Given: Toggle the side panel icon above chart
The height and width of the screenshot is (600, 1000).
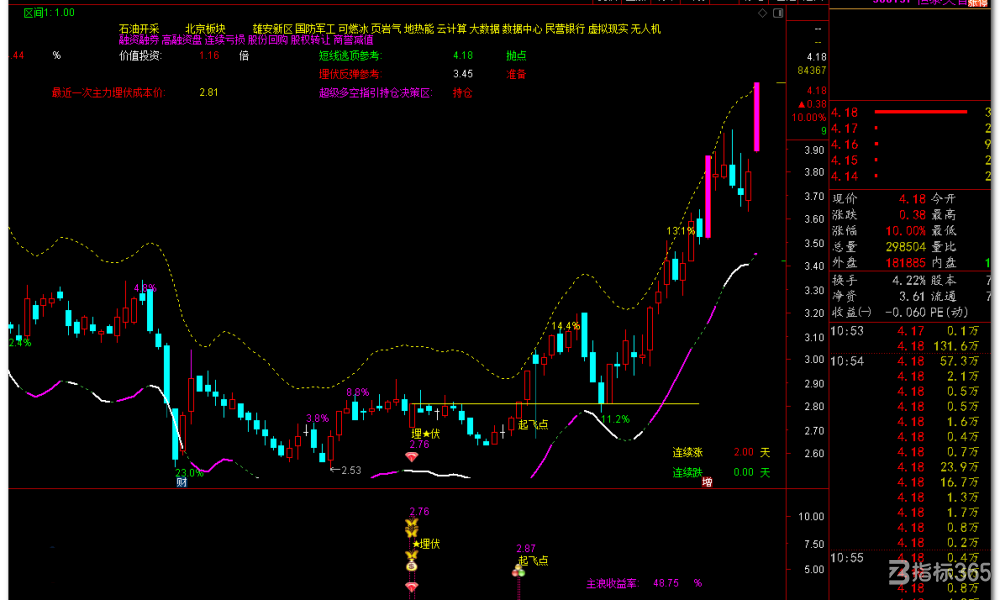Looking at the screenshot, I should (x=778, y=13).
